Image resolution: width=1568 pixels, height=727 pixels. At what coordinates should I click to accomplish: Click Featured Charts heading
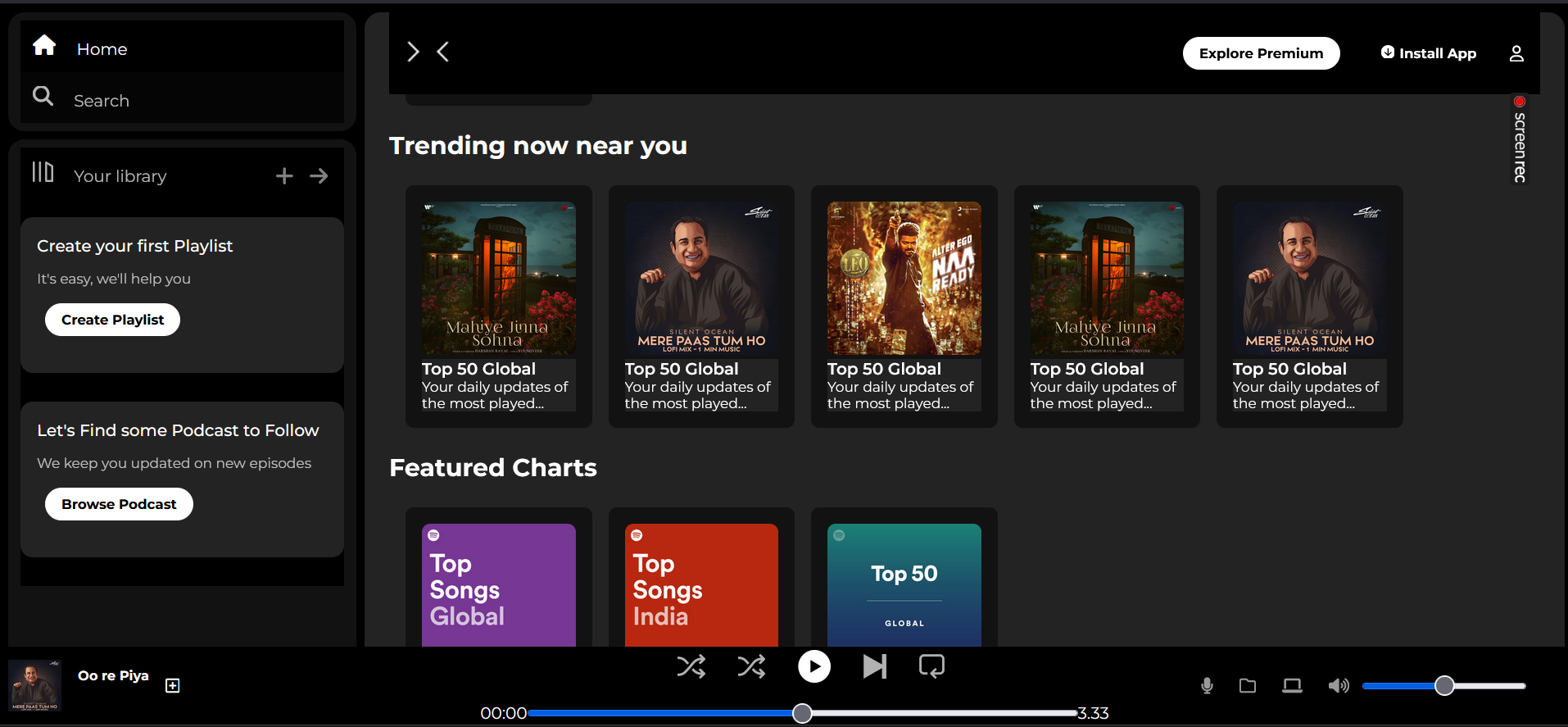[x=493, y=468]
